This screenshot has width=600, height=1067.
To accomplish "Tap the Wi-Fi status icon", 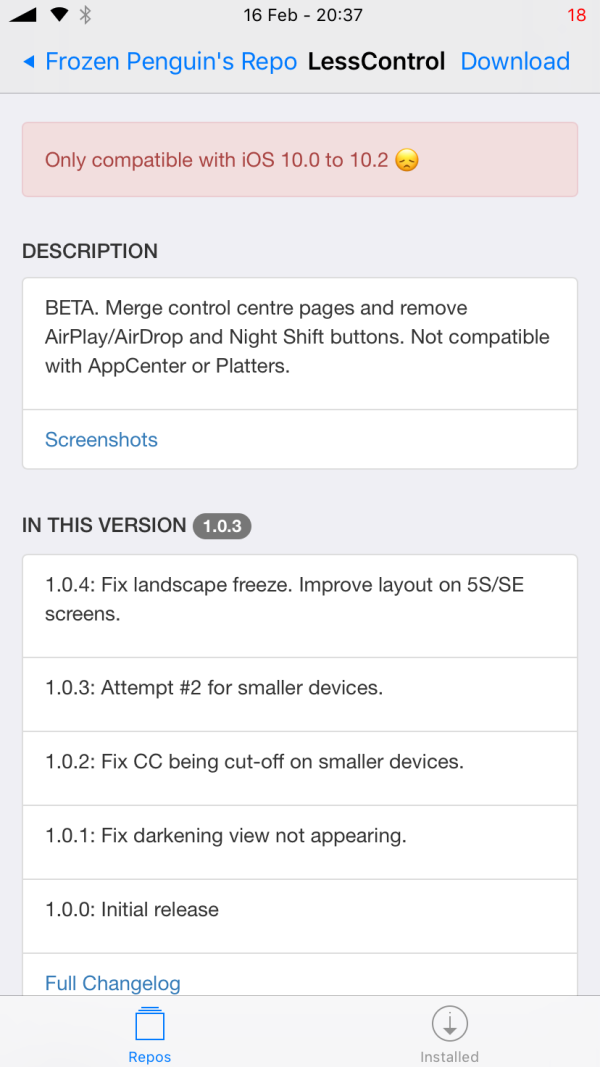I will (x=58, y=15).
